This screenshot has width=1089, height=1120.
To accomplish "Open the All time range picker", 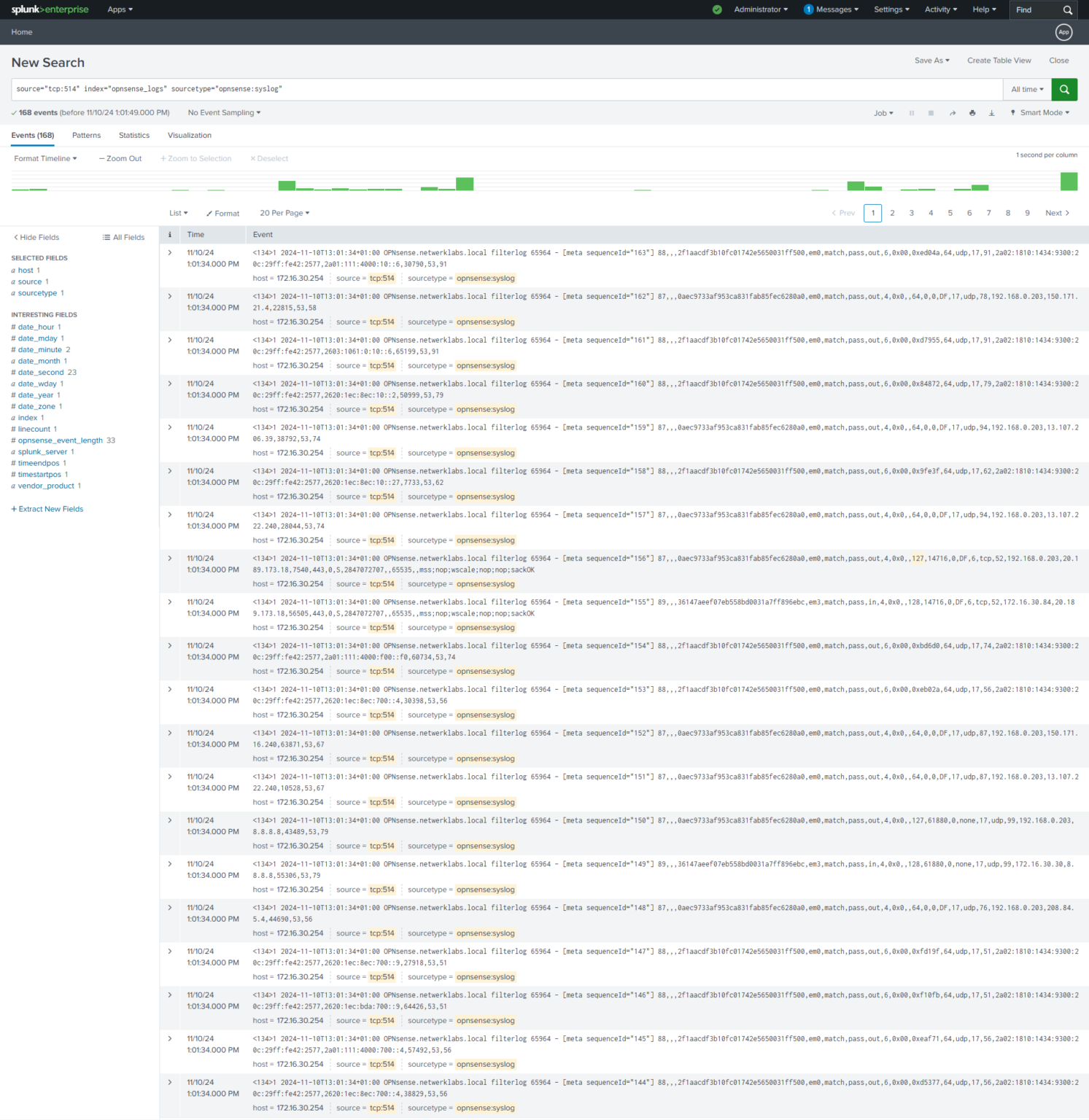I will [1027, 89].
